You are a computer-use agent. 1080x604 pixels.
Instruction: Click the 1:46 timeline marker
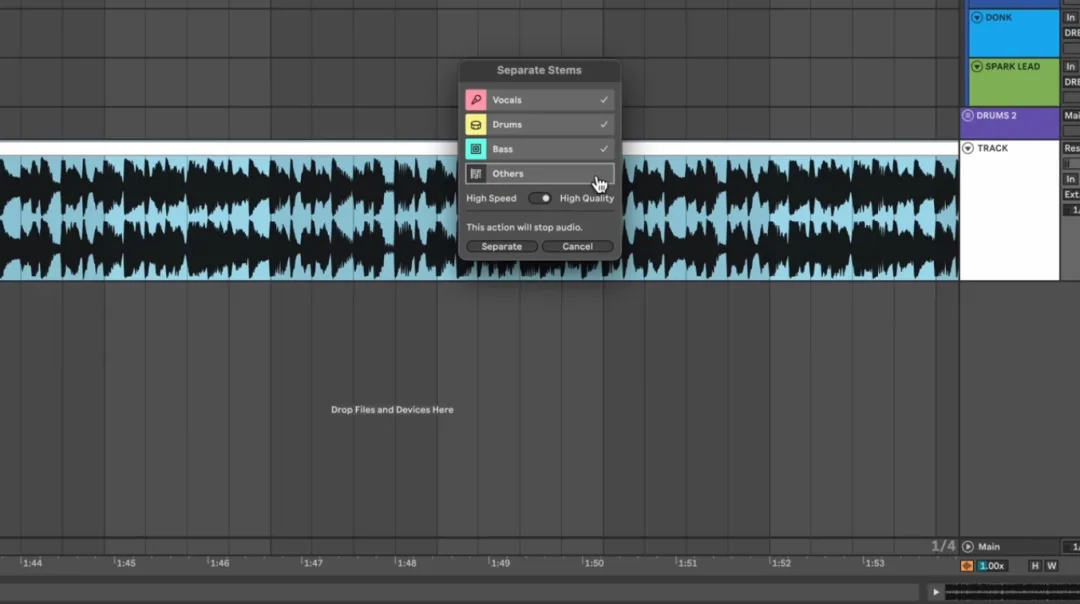pos(220,563)
